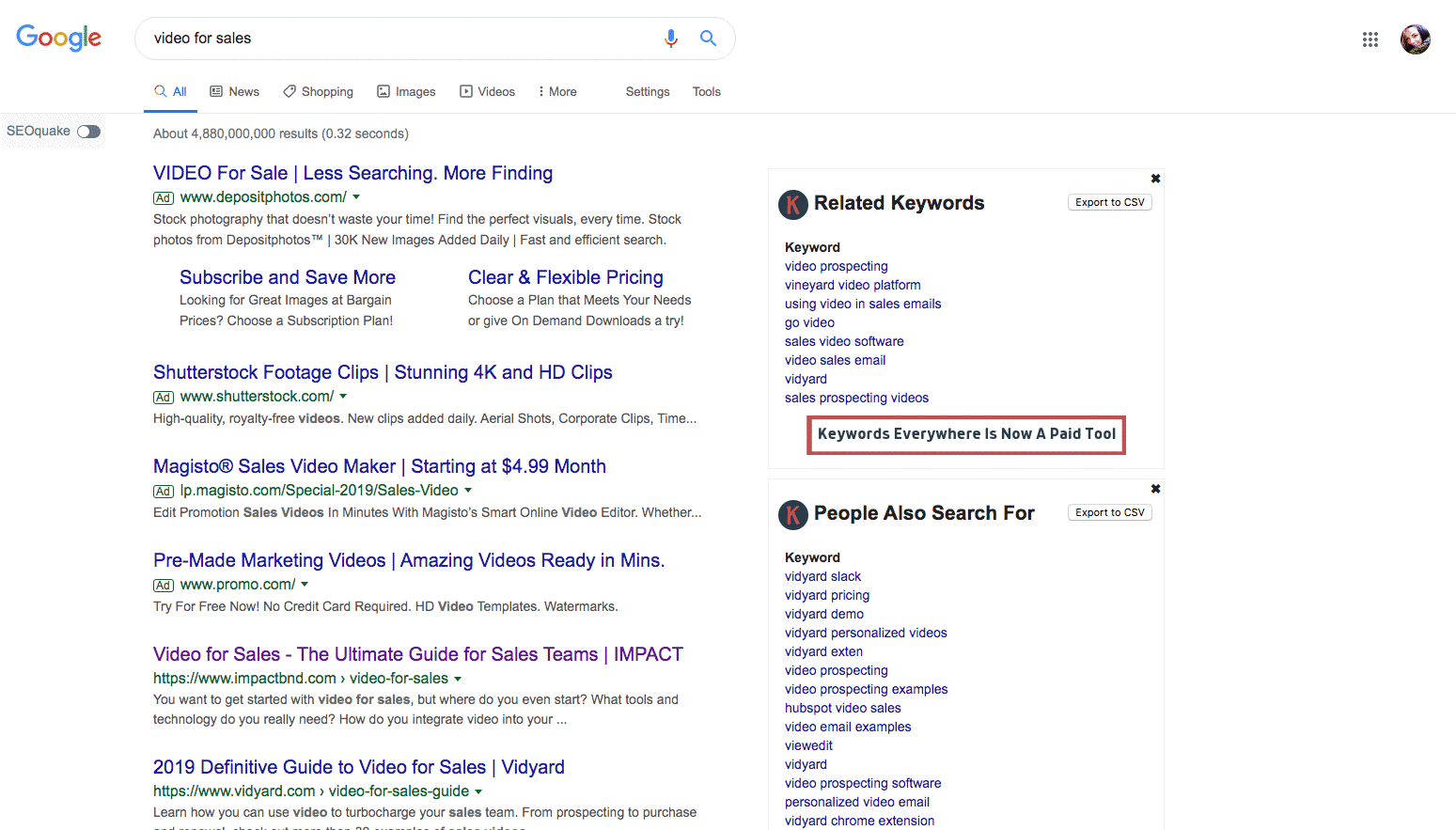Expand the promo.com ad URL dropdown arrow
The image size is (1456, 830).
click(305, 585)
